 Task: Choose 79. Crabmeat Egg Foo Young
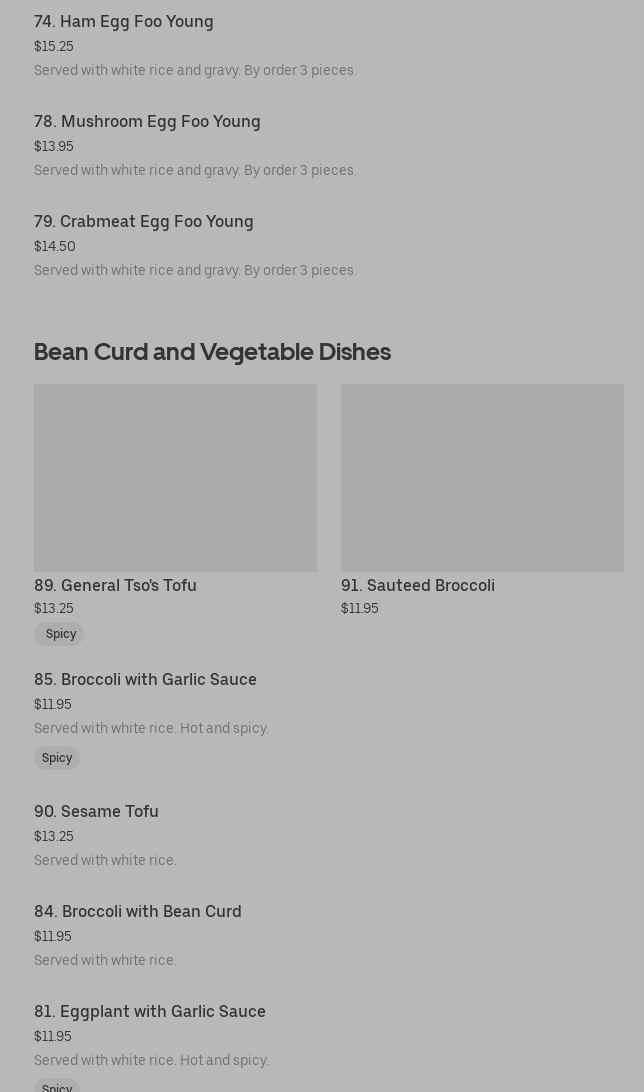[x=144, y=221]
